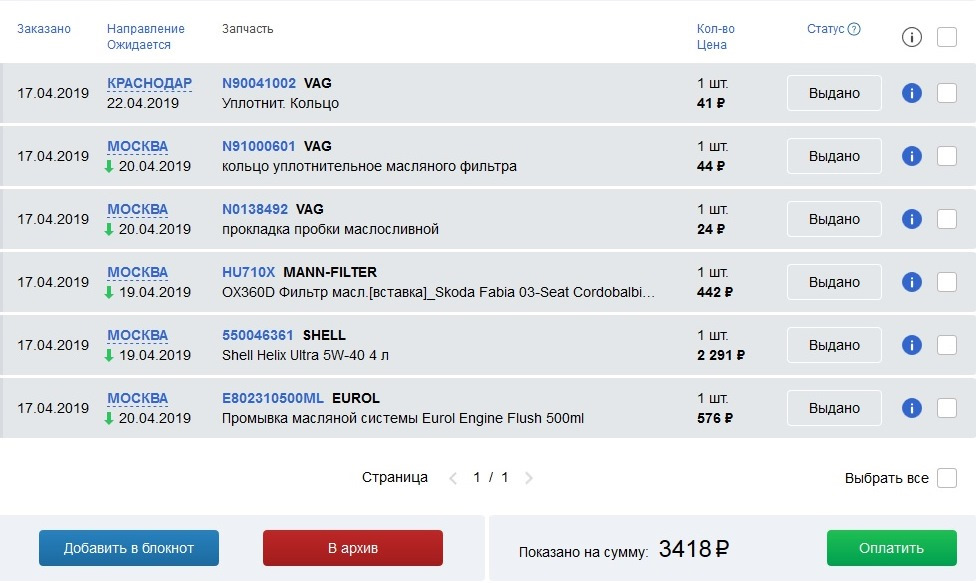The height and width of the screenshot is (583, 976).
Task: Open the КРАСНОДАР direction link
Action: (x=149, y=83)
